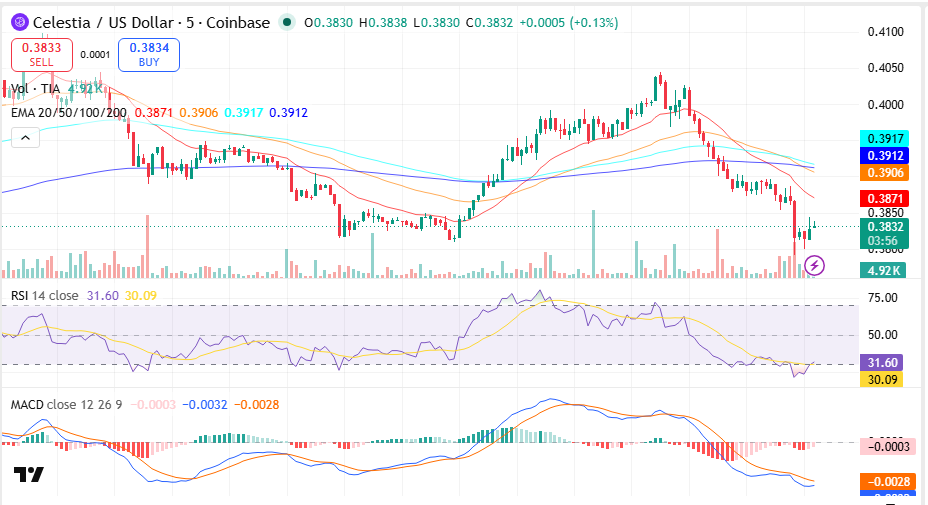
Task: Collapse the indicator legend chevron
Action: tap(25, 138)
